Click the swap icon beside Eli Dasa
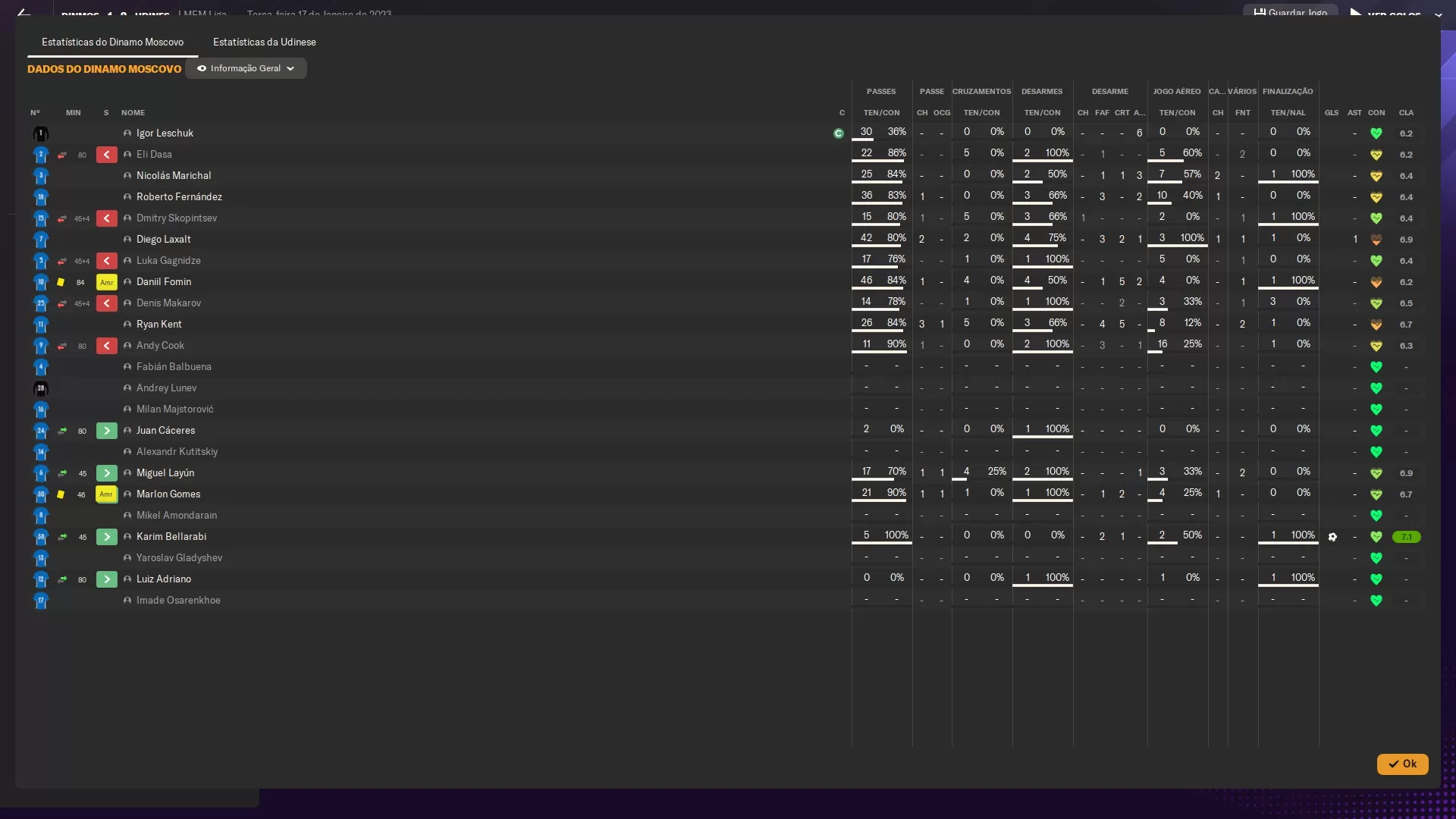The height and width of the screenshot is (819, 1456). point(62,155)
